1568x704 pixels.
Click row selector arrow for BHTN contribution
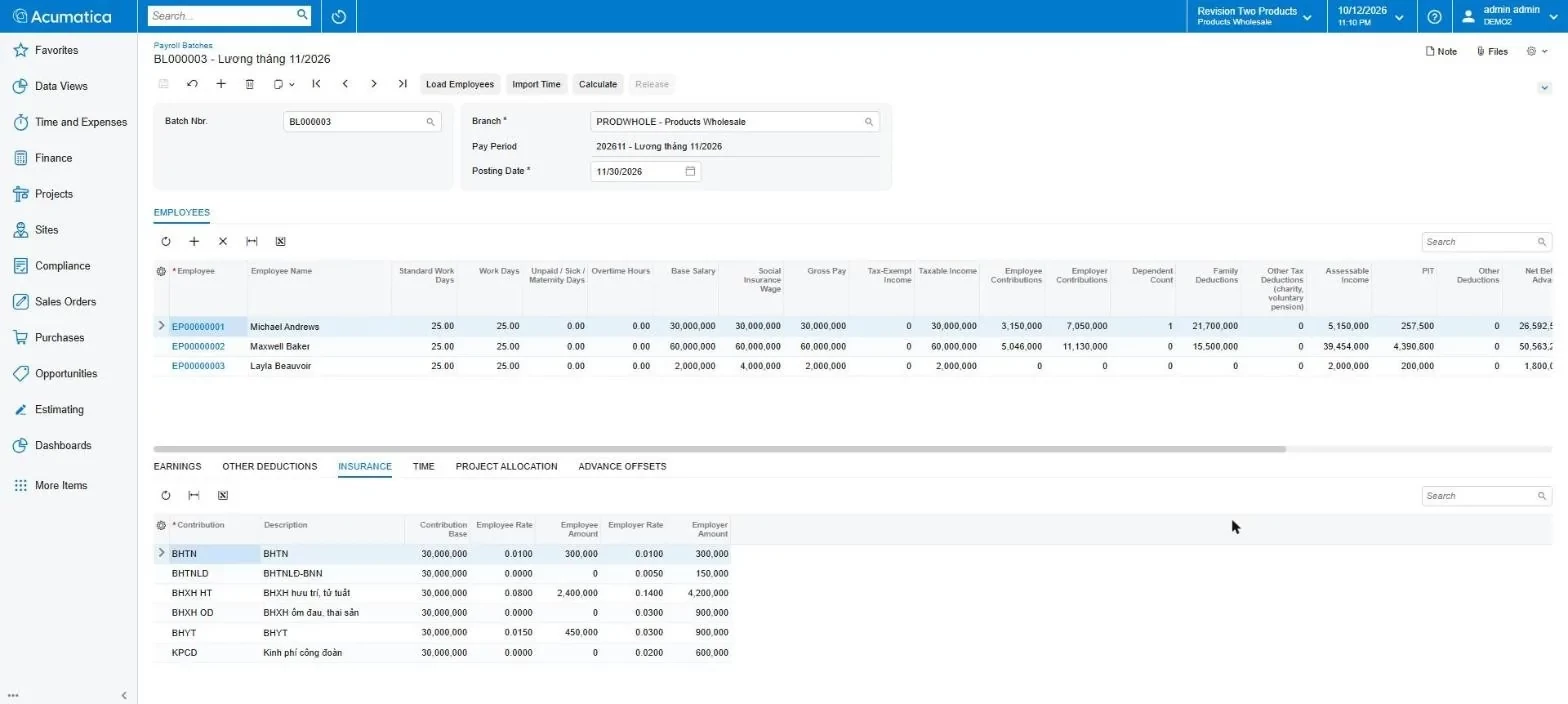[x=161, y=553]
